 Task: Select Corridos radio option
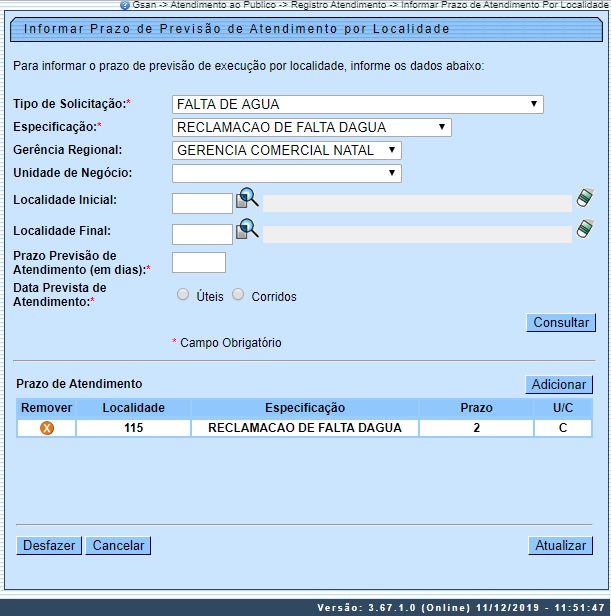pos(238,294)
